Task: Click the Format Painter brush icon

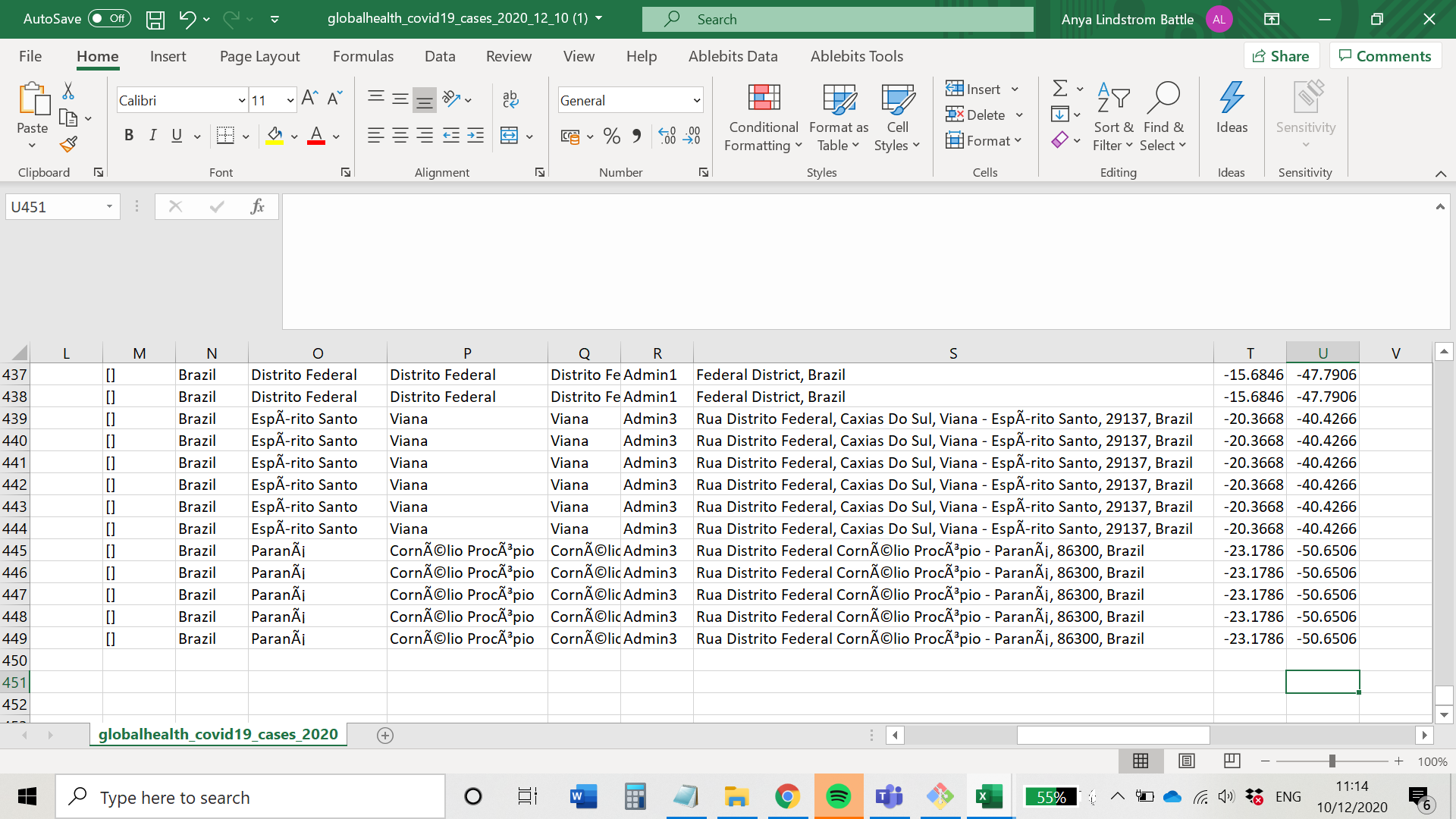Action: click(68, 144)
